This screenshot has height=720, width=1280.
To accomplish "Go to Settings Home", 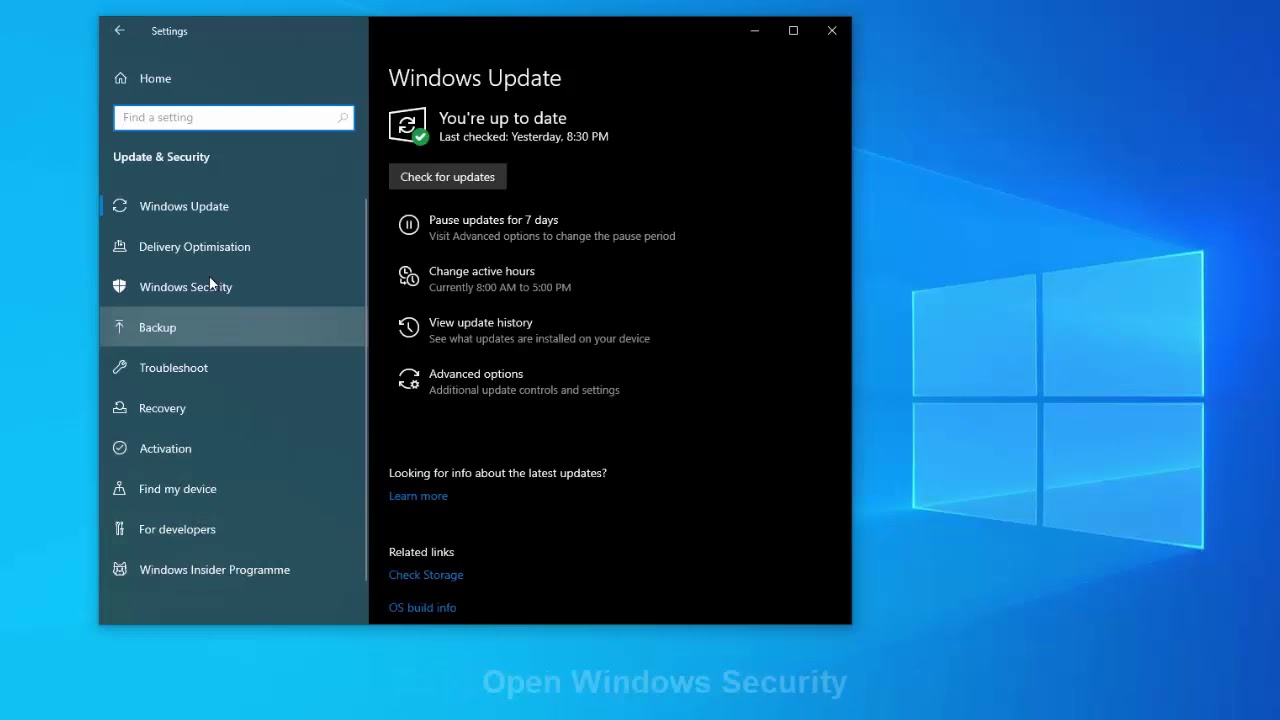I will [233, 78].
